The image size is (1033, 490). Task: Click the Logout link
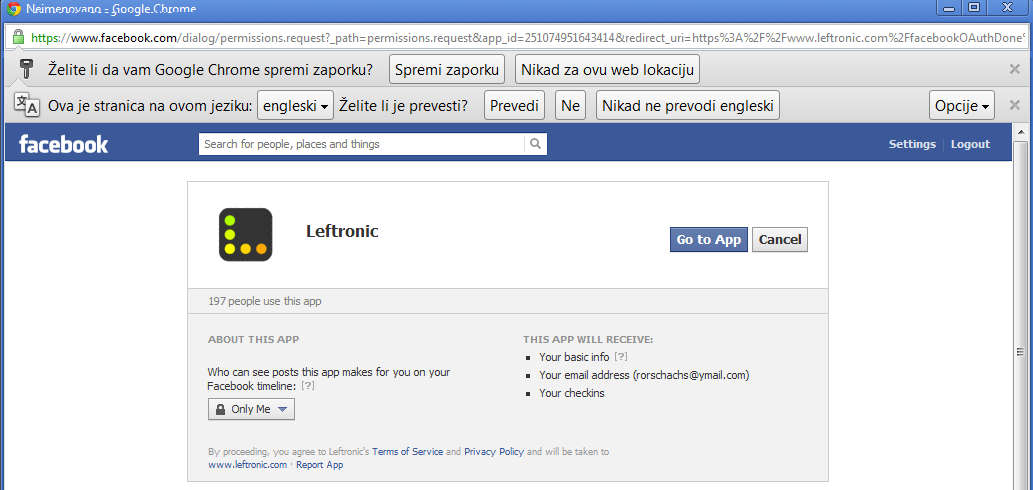(970, 144)
